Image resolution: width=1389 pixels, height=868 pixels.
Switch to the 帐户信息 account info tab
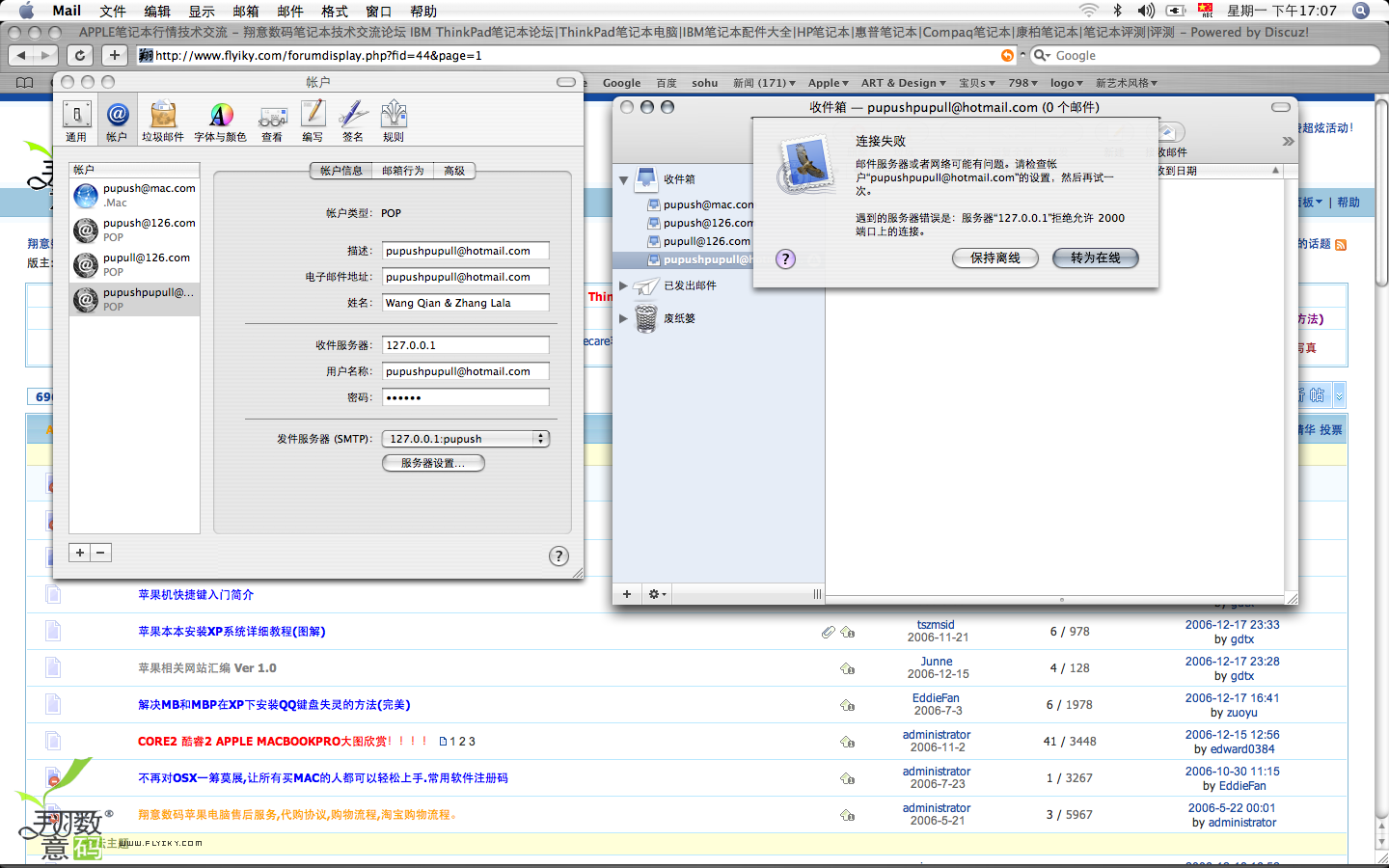(x=340, y=171)
